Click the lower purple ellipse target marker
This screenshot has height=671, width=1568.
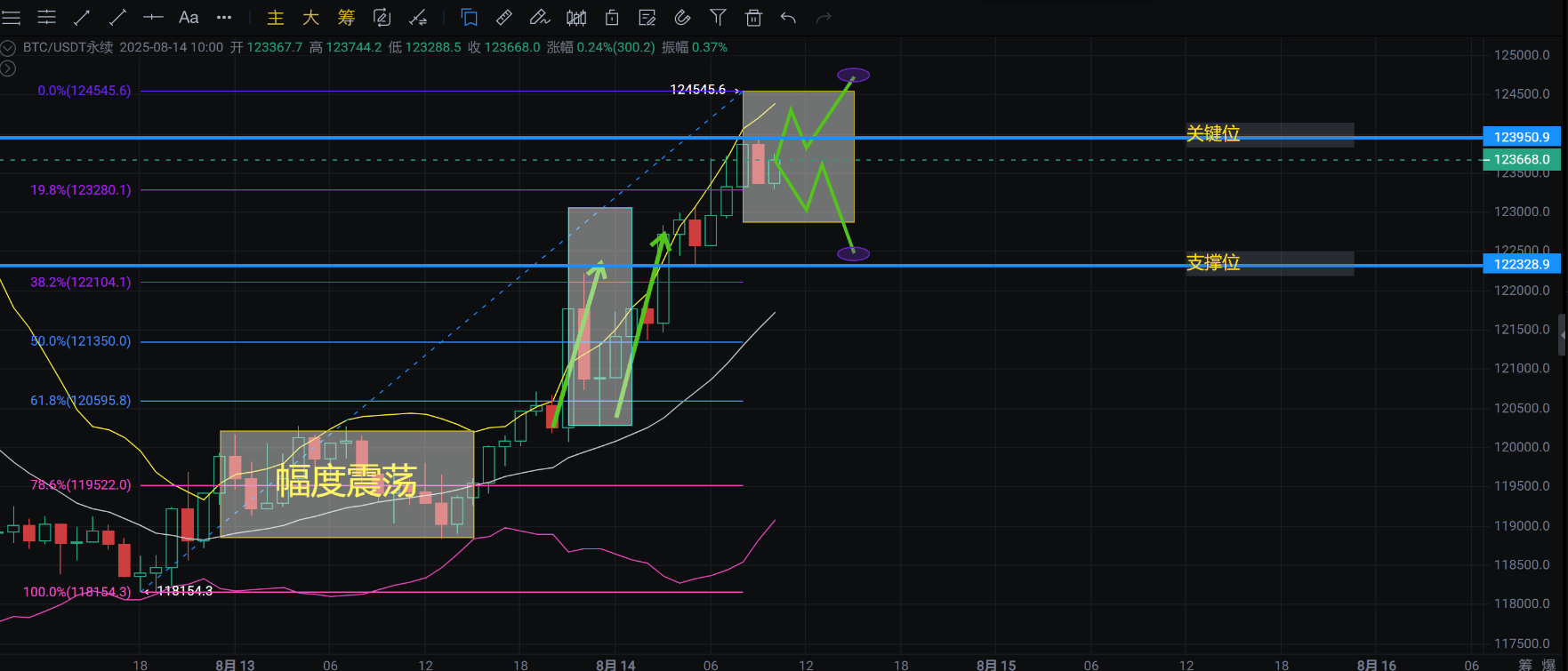[x=854, y=253]
